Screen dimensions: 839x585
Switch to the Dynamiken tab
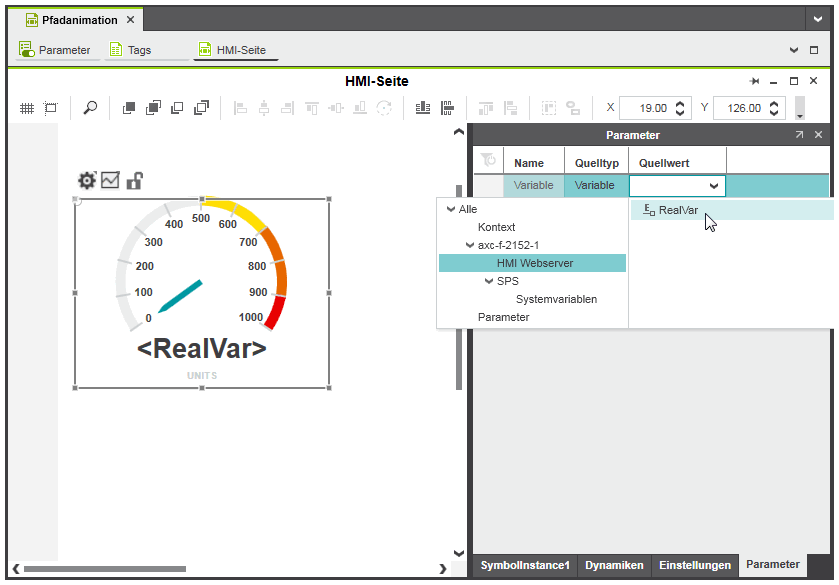click(614, 565)
